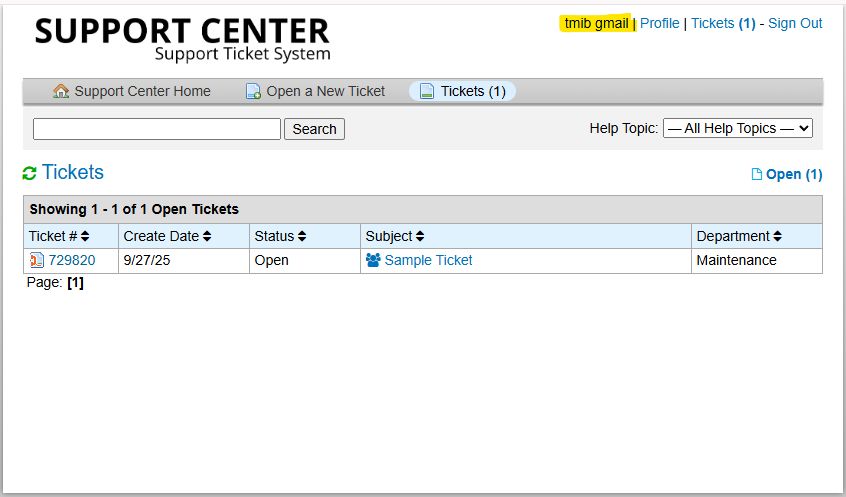Sort tickets by Subject column
This screenshot has height=497, width=846.
420,236
